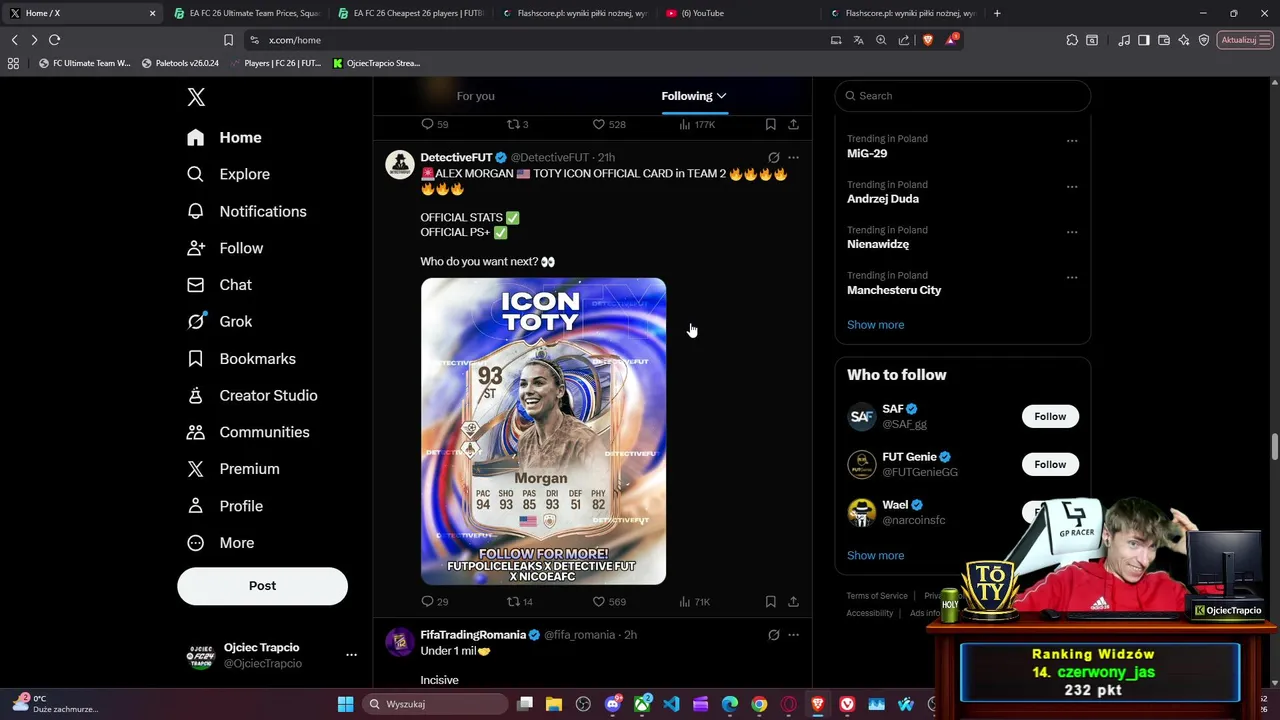
Task: Follow SAF account
Action: [1050, 417]
